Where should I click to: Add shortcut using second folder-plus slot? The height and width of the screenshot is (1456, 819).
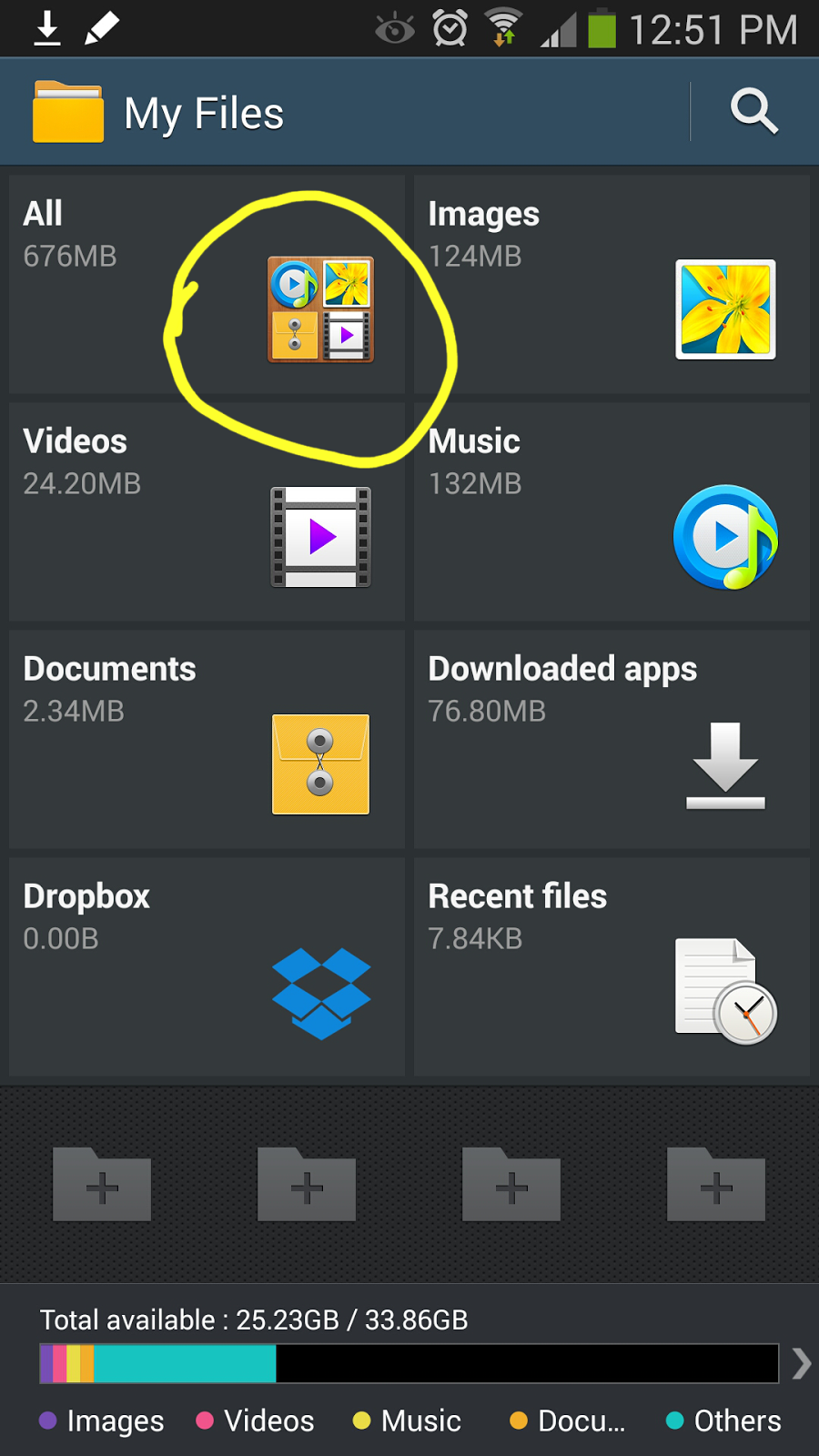click(307, 1185)
